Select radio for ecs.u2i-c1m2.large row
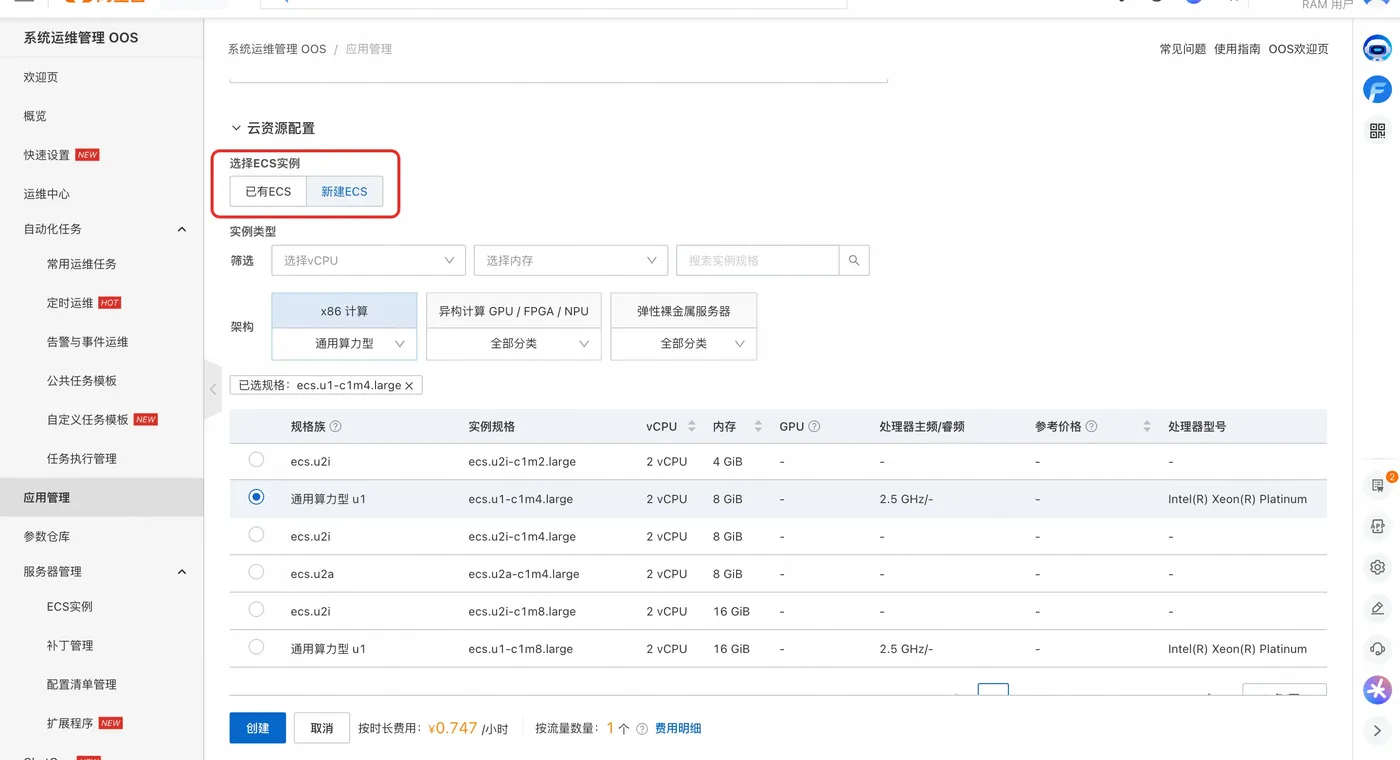The height and width of the screenshot is (760, 1400). click(x=256, y=460)
